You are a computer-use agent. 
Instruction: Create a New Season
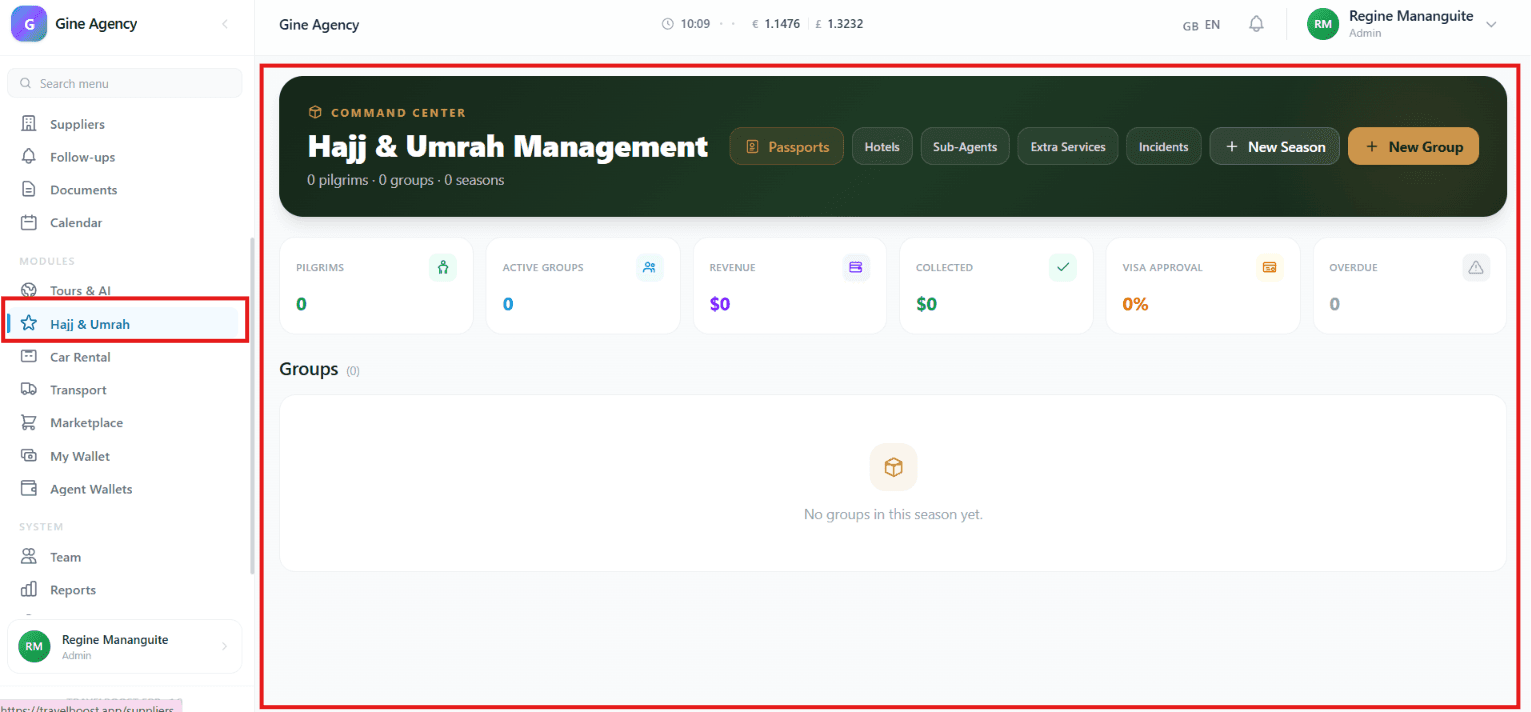click(1275, 146)
